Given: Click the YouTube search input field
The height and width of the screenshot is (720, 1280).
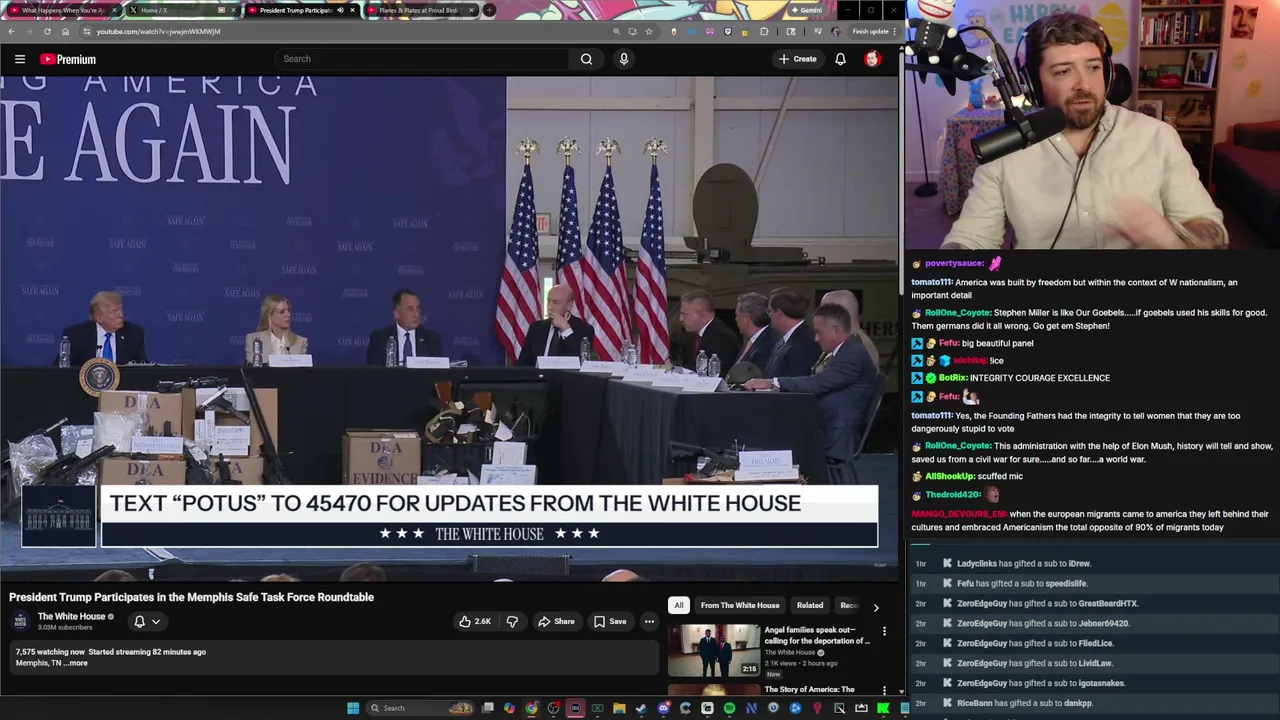Looking at the screenshot, I should [420, 59].
